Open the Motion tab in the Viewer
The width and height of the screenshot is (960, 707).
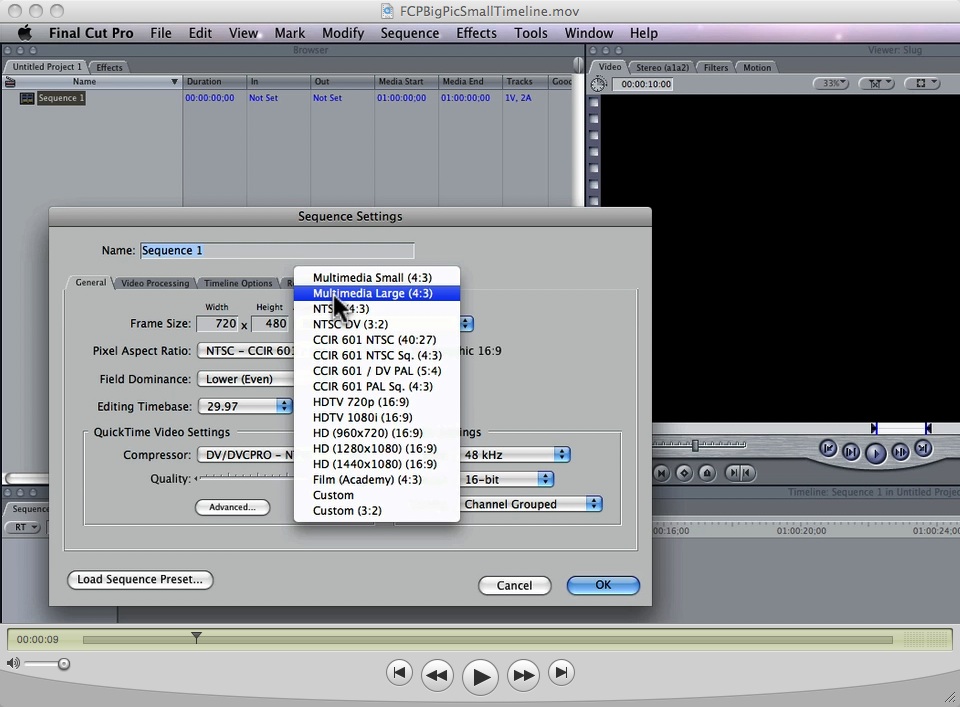[757, 67]
